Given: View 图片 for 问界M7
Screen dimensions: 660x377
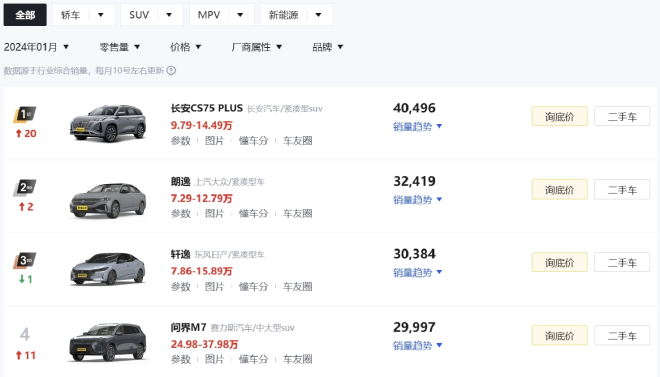Looking at the screenshot, I should pos(214,359).
